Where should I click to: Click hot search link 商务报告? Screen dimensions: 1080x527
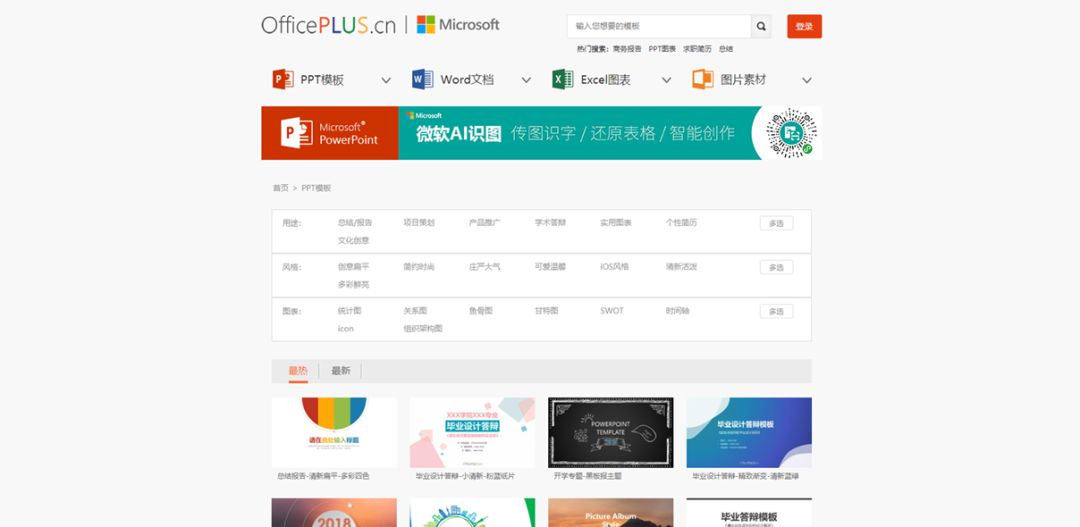click(x=627, y=49)
